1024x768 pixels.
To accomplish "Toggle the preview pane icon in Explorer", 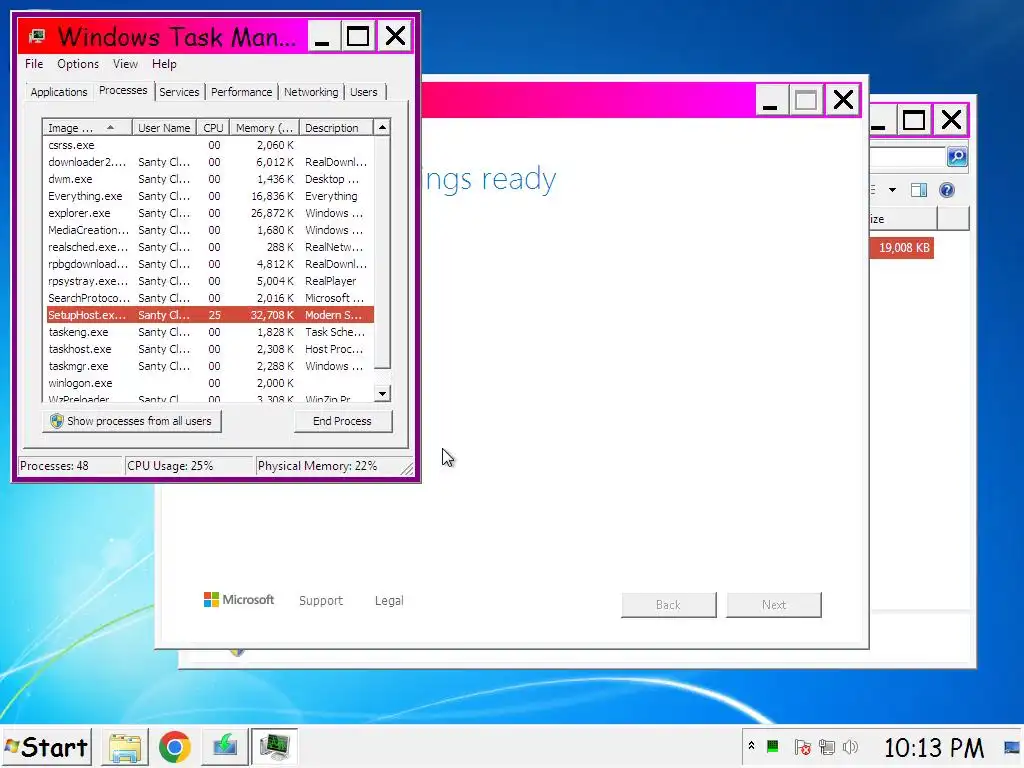I will click(x=919, y=190).
